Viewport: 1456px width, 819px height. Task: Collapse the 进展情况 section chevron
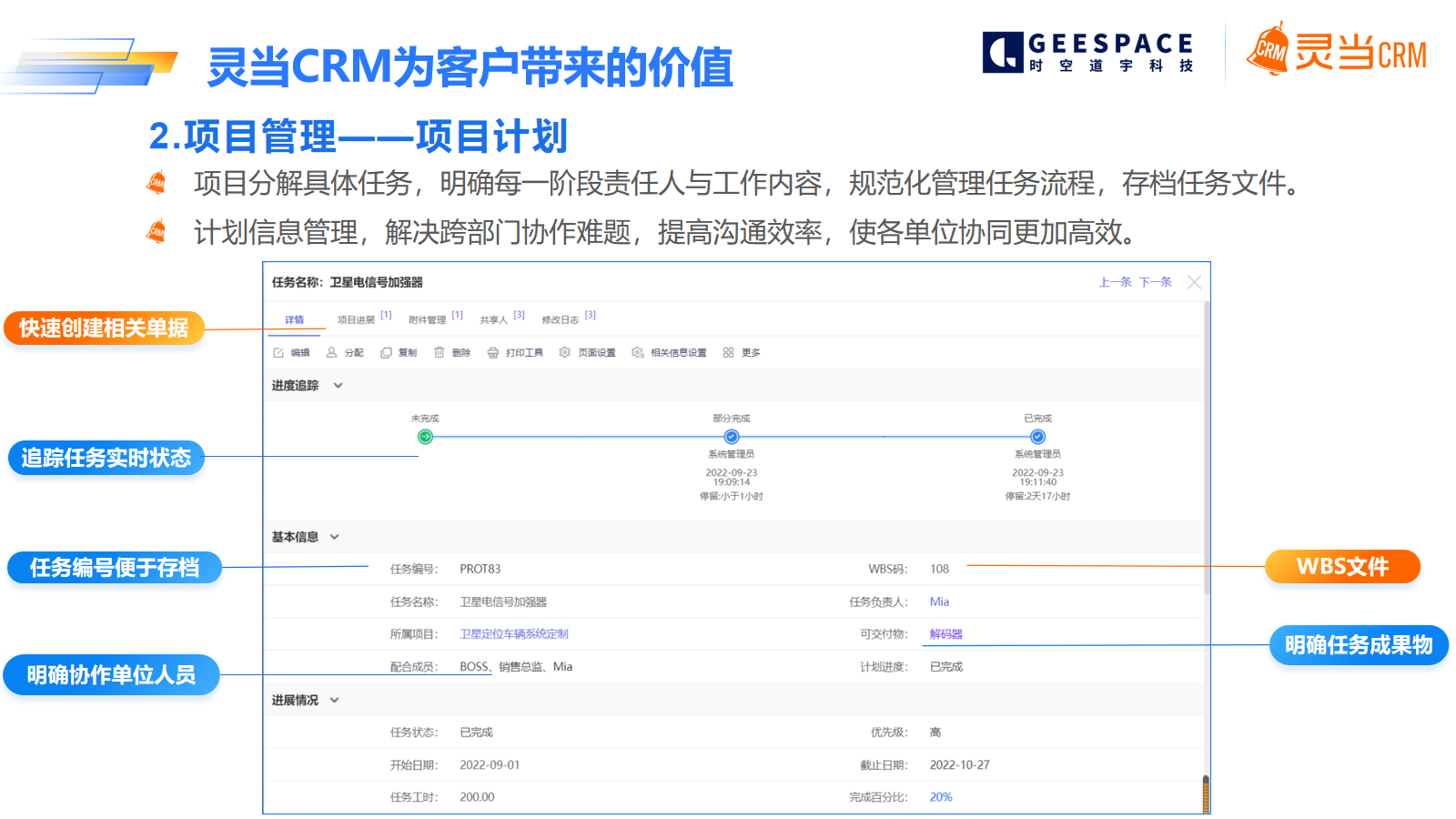pyautogui.click(x=335, y=701)
